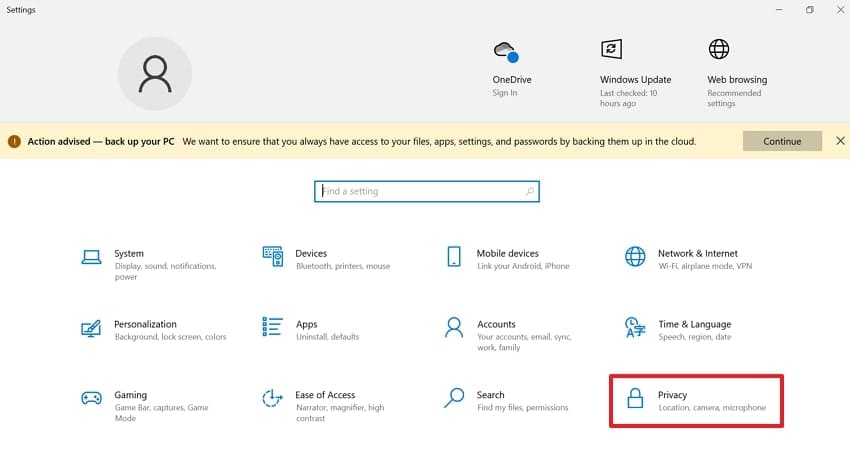Image resolution: width=850 pixels, height=452 pixels.
Task: Open System settings laptop icon
Action: click(x=91, y=257)
